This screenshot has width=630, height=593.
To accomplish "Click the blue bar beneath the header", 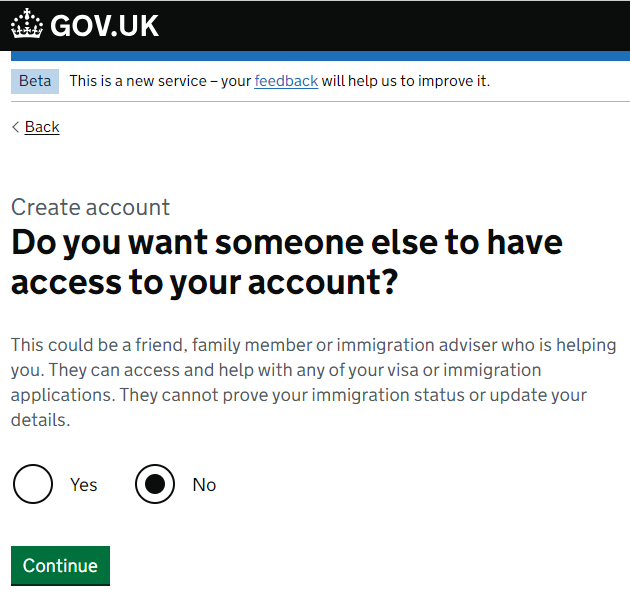I will 320,56.
